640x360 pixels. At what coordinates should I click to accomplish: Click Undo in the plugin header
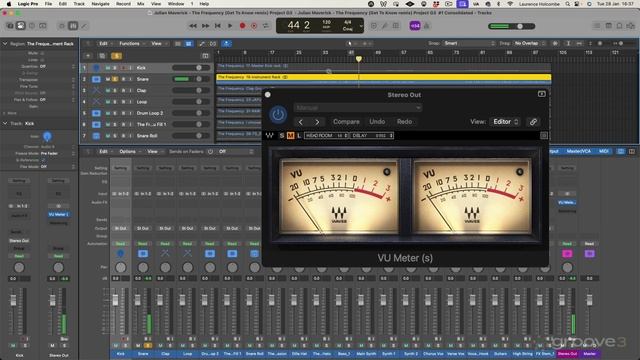377,122
